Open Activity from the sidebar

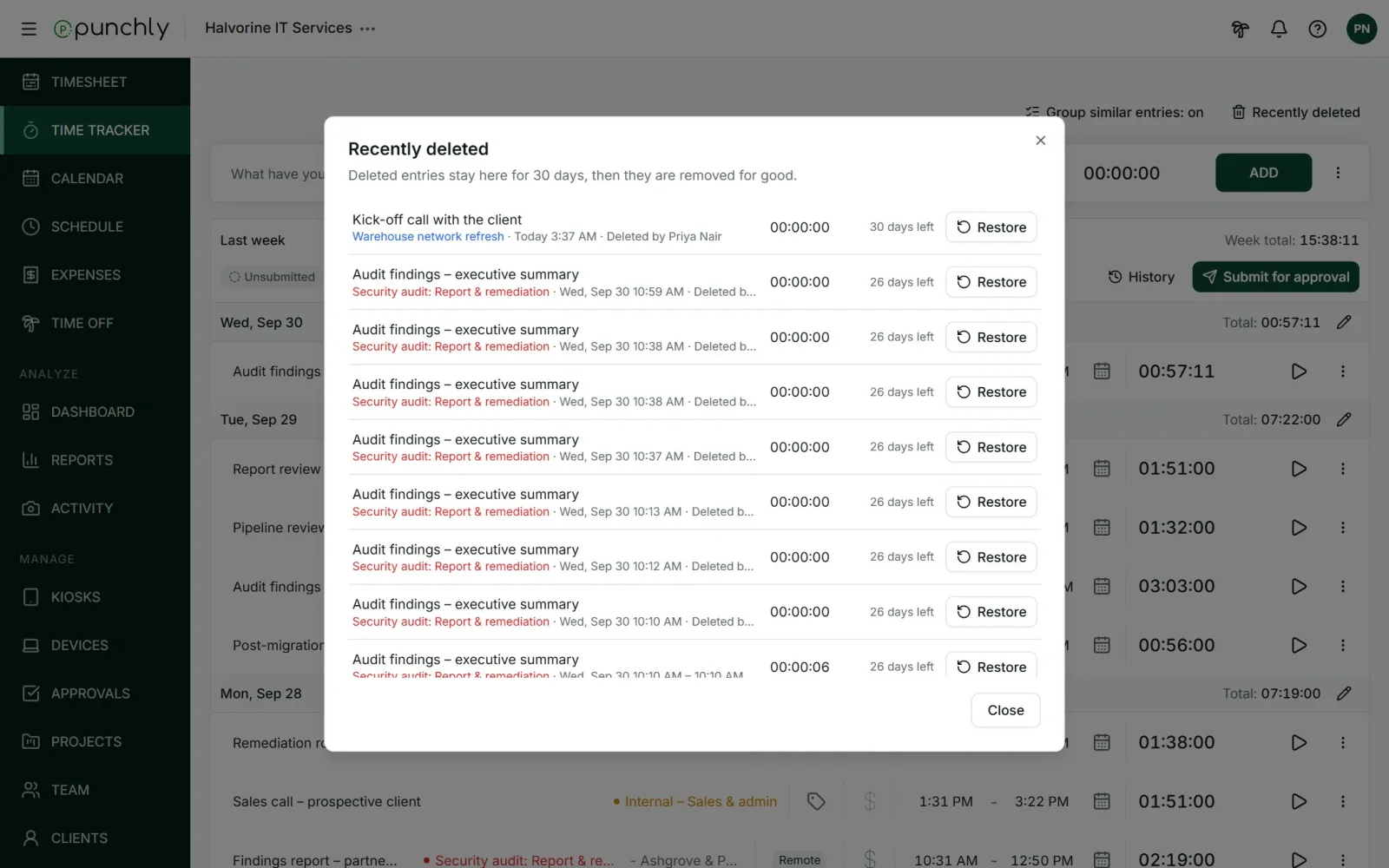coord(95,508)
